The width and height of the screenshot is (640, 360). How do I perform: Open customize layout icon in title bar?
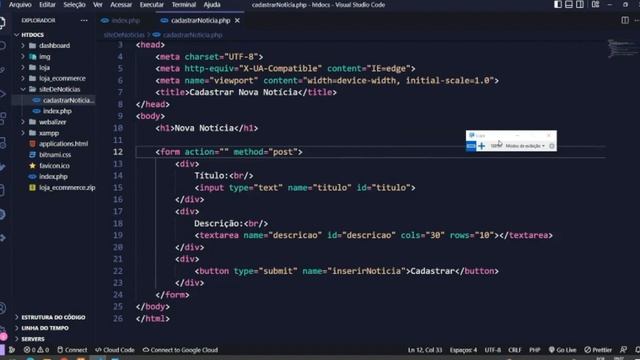coord(596,4)
